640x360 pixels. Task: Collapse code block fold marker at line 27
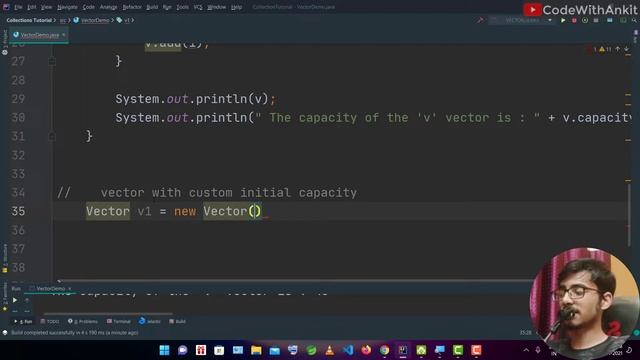(52, 61)
